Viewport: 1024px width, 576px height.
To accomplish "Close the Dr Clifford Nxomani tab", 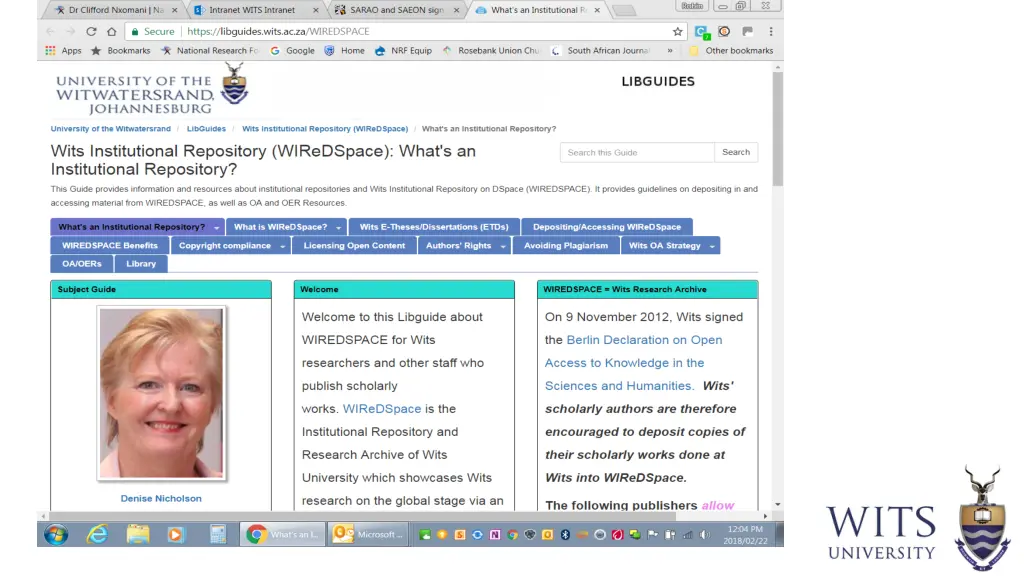I will tap(174, 10).
